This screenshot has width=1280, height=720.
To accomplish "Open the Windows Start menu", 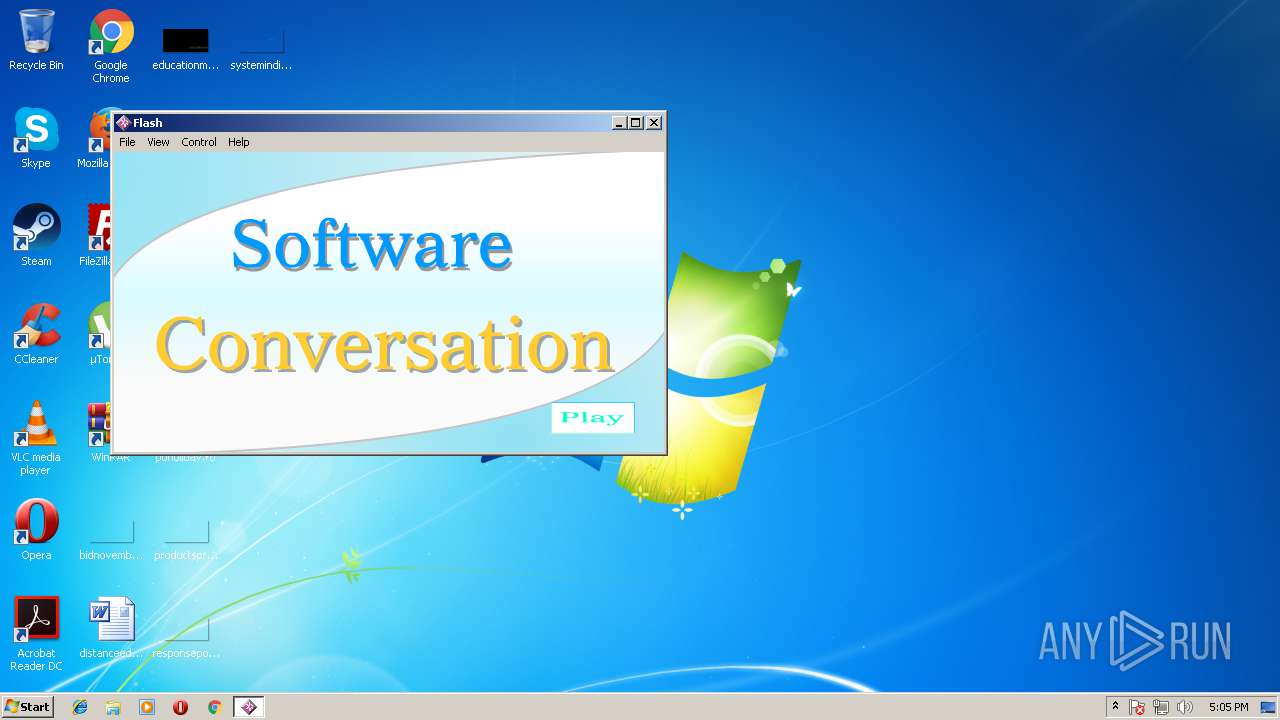I will [27, 707].
